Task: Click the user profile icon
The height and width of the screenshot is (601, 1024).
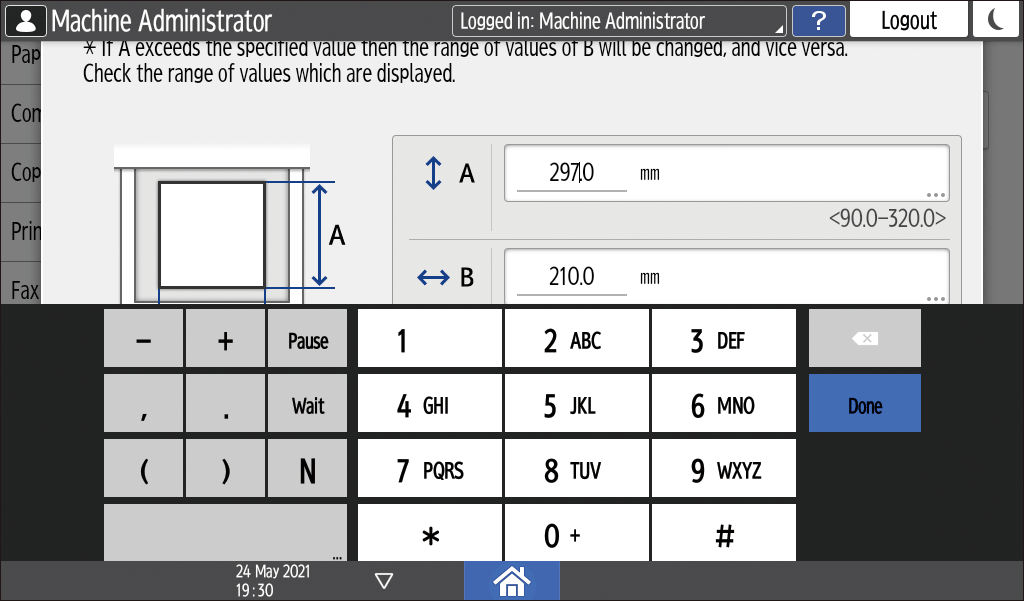Action: coord(25,20)
